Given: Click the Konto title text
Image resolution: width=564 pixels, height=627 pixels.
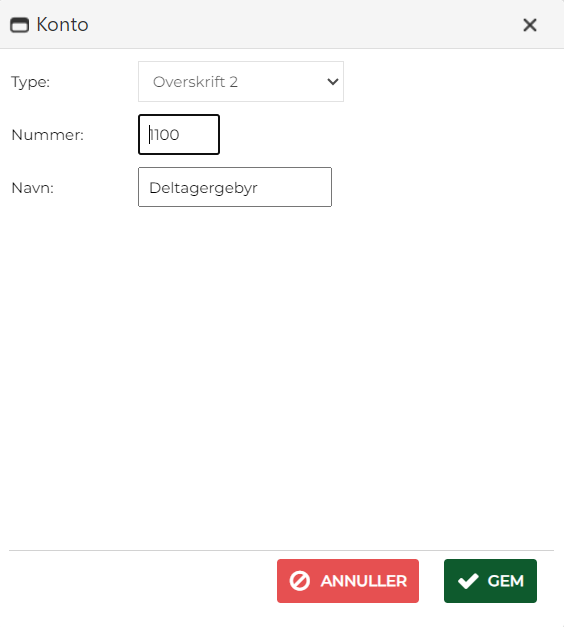Looking at the screenshot, I should click(x=62, y=25).
